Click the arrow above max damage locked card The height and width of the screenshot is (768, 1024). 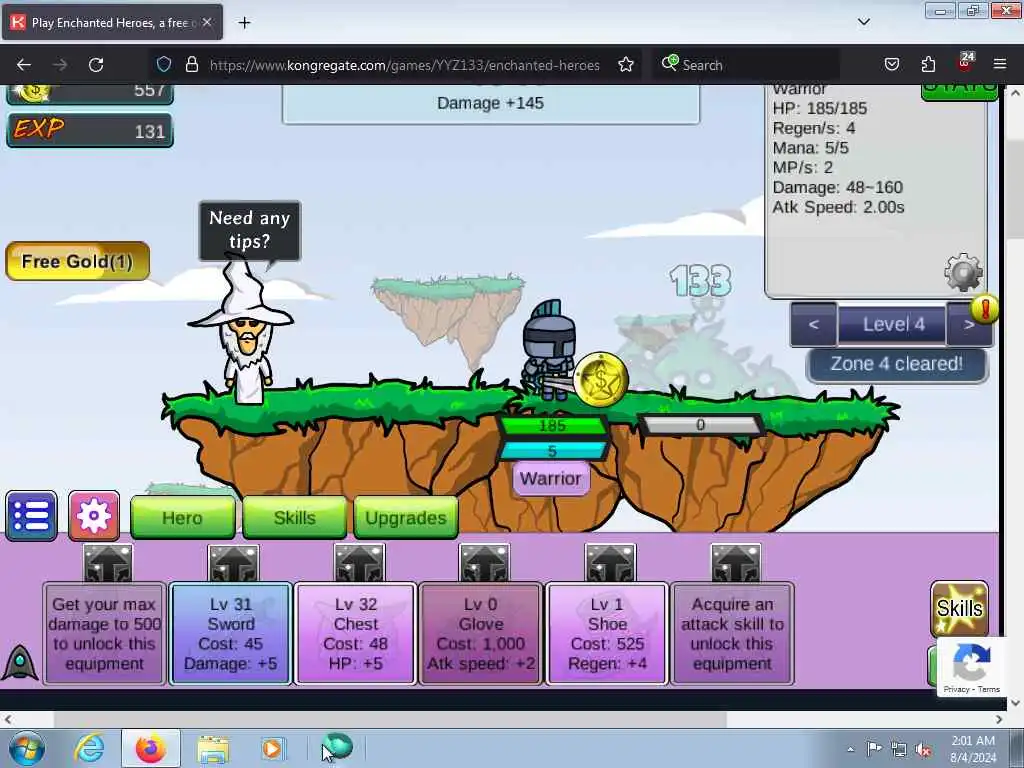108,563
